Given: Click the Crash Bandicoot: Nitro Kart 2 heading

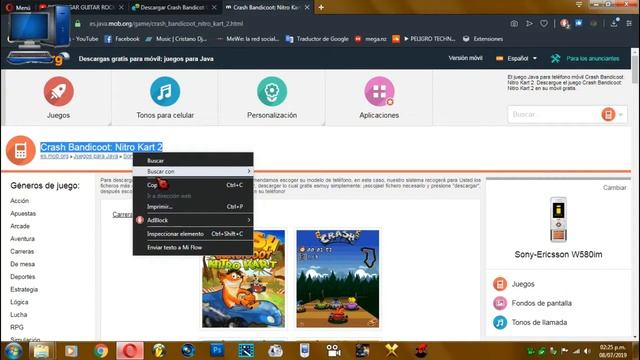Looking at the screenshot, I should pyautogui.click(x=101, y=147).
